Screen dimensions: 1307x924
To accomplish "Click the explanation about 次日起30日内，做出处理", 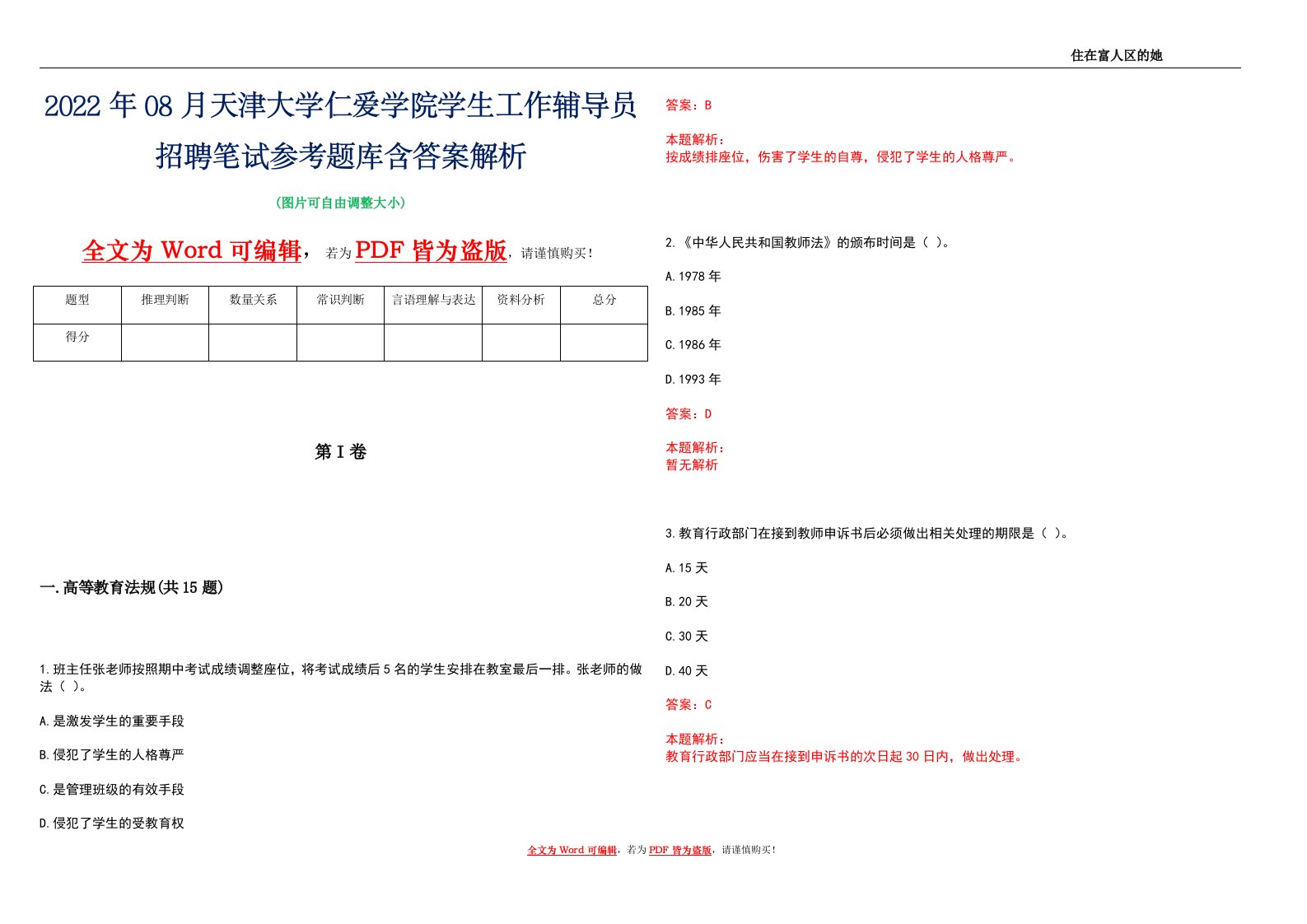I will point(846,756).
